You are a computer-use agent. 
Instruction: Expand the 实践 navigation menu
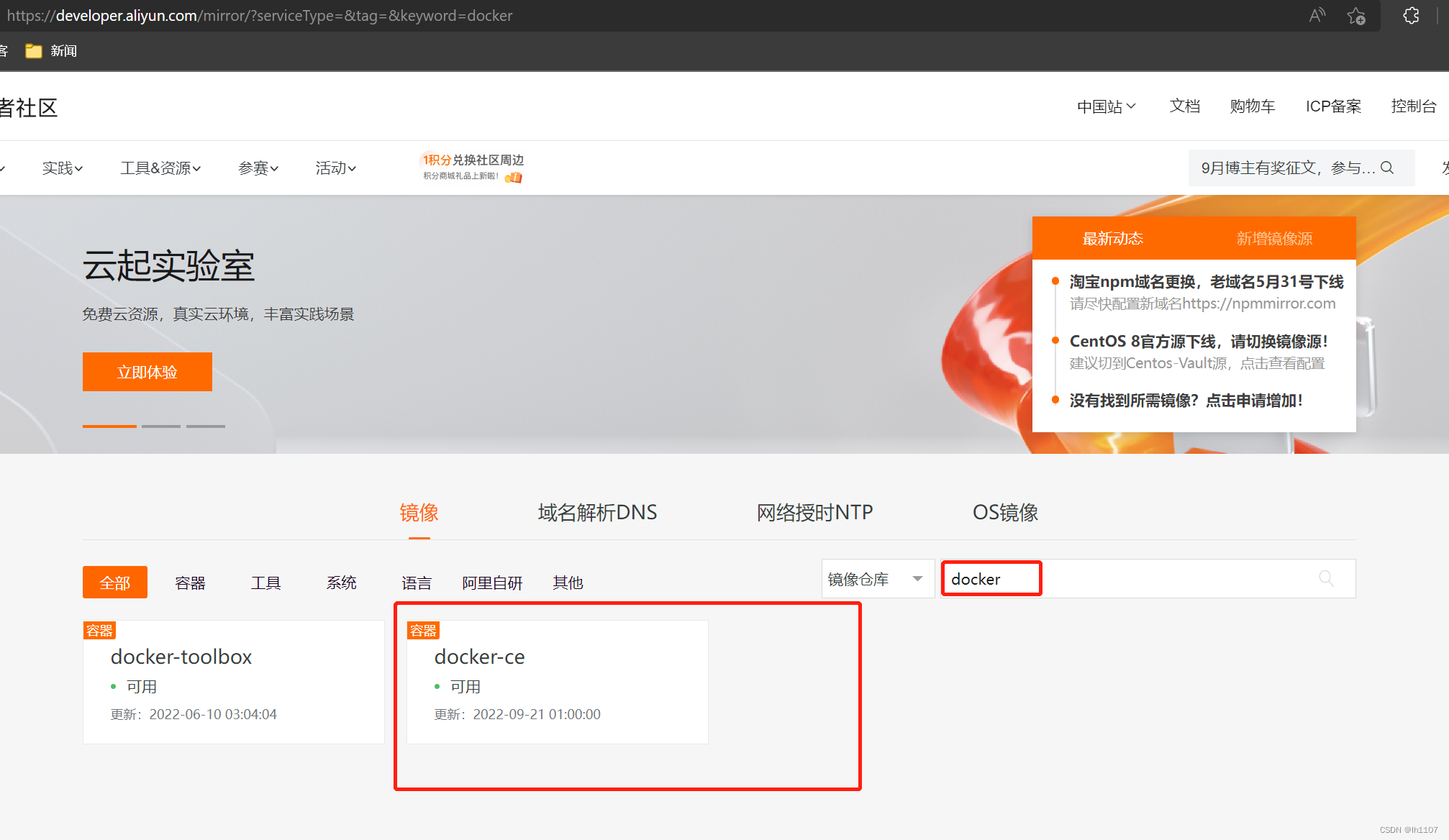click(62, 168)
